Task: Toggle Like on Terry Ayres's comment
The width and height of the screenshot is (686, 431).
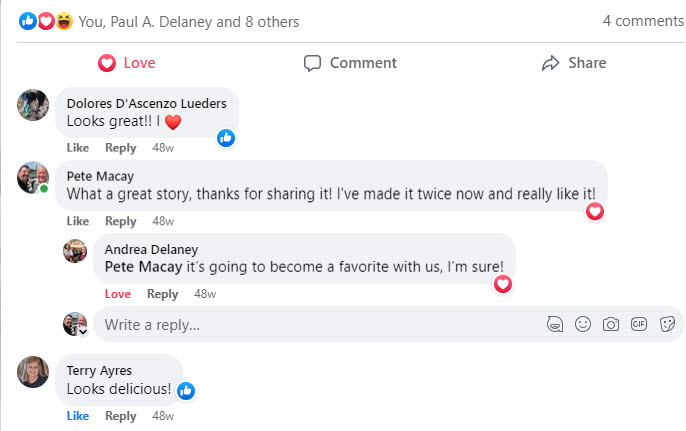Action: 78,416
